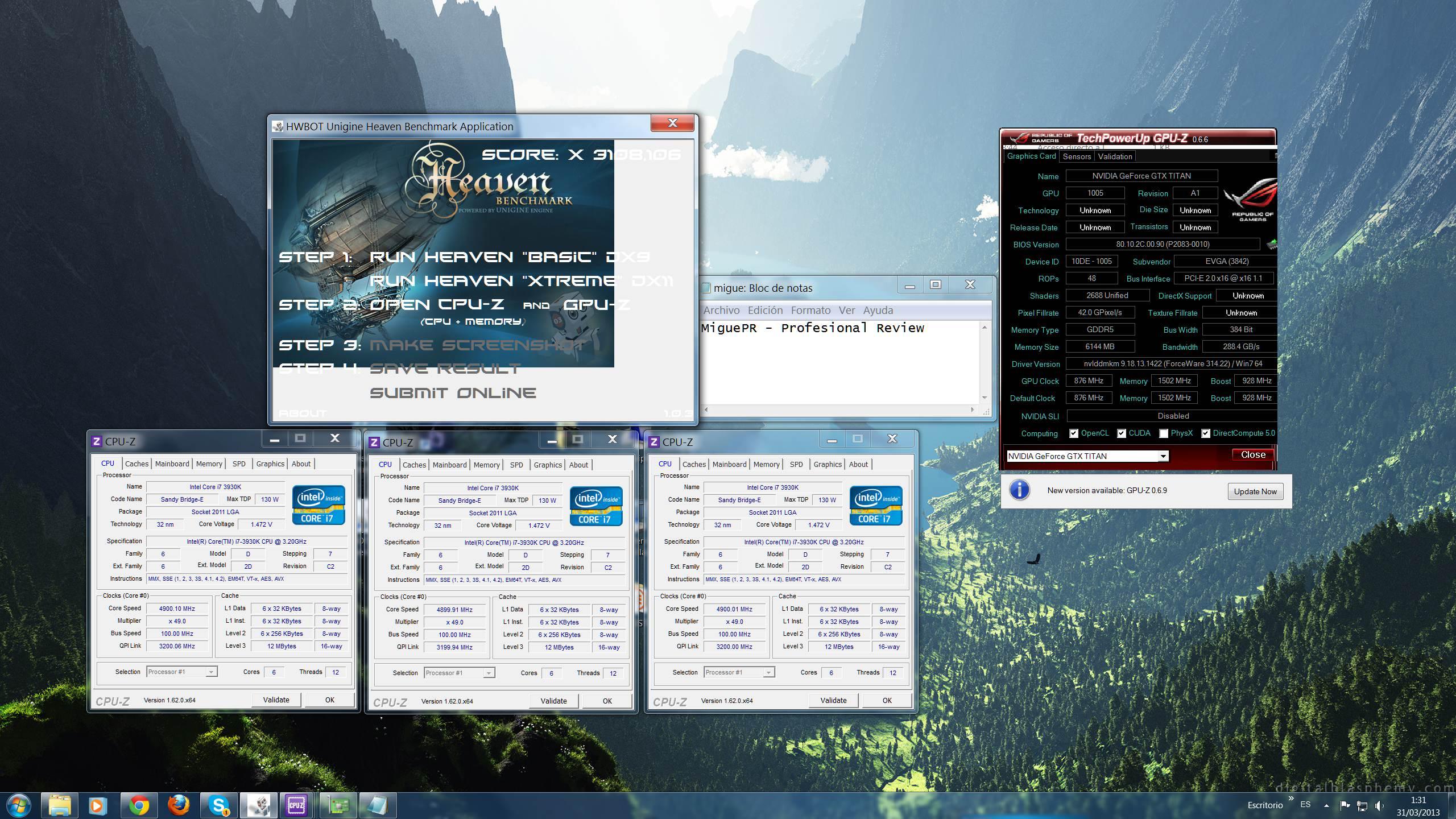Click the Republic of Gamers logo in GPU-Z

coord(1251,199)
